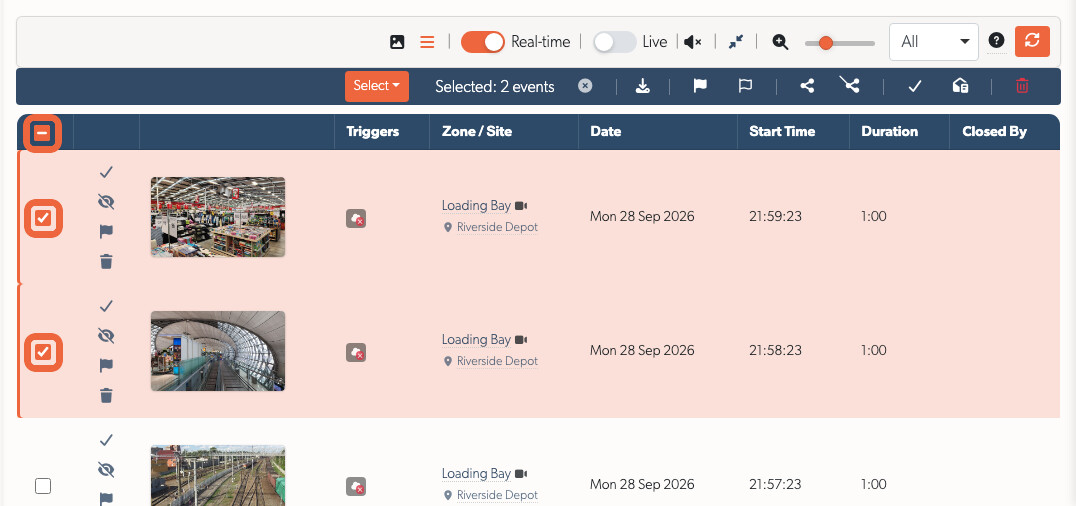Click the house lock icon in toolbar
1076x506 pixels.
pos(960,85)
